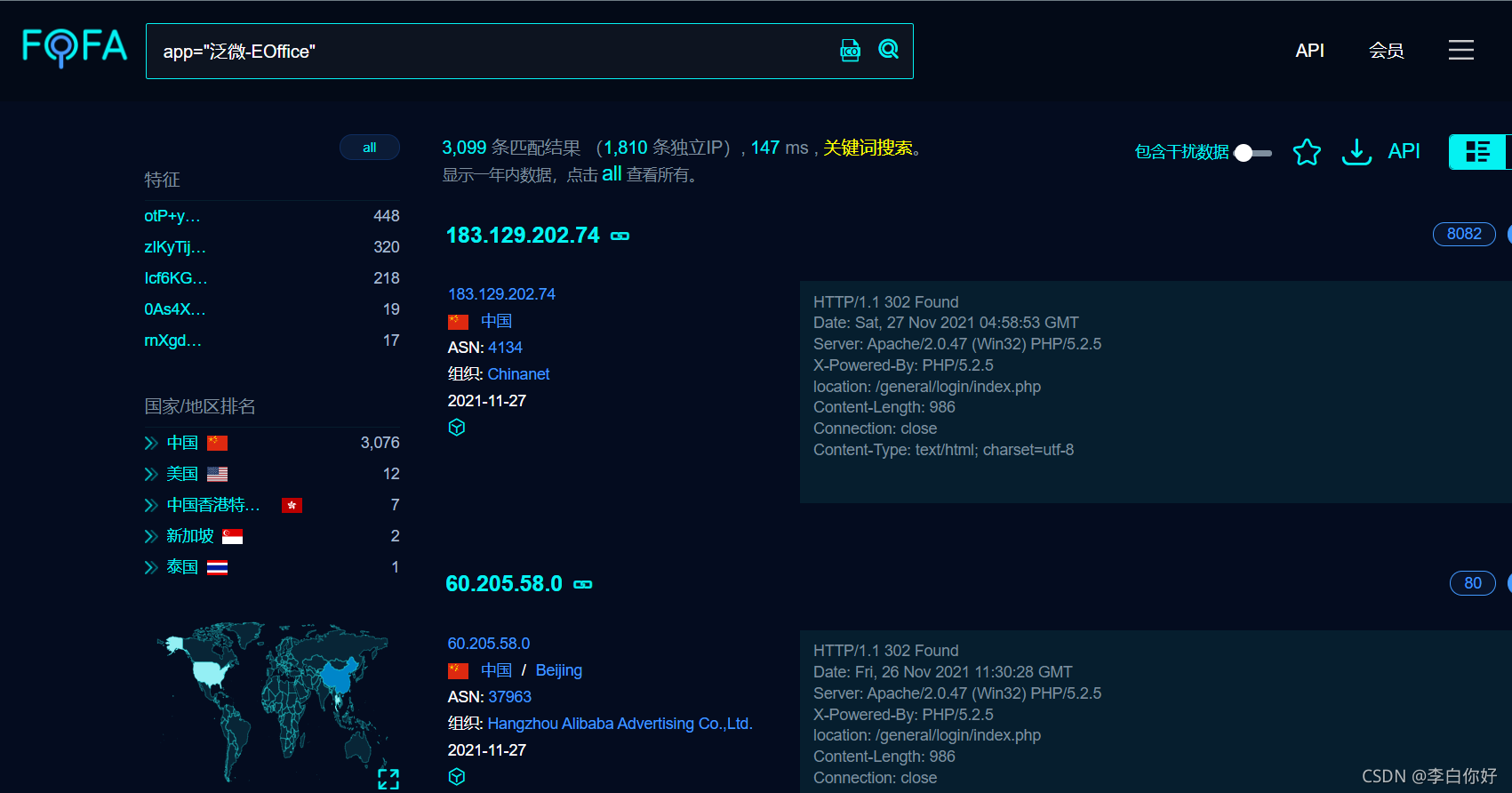
Task: Click the all link to view all data
Action: 612,174
